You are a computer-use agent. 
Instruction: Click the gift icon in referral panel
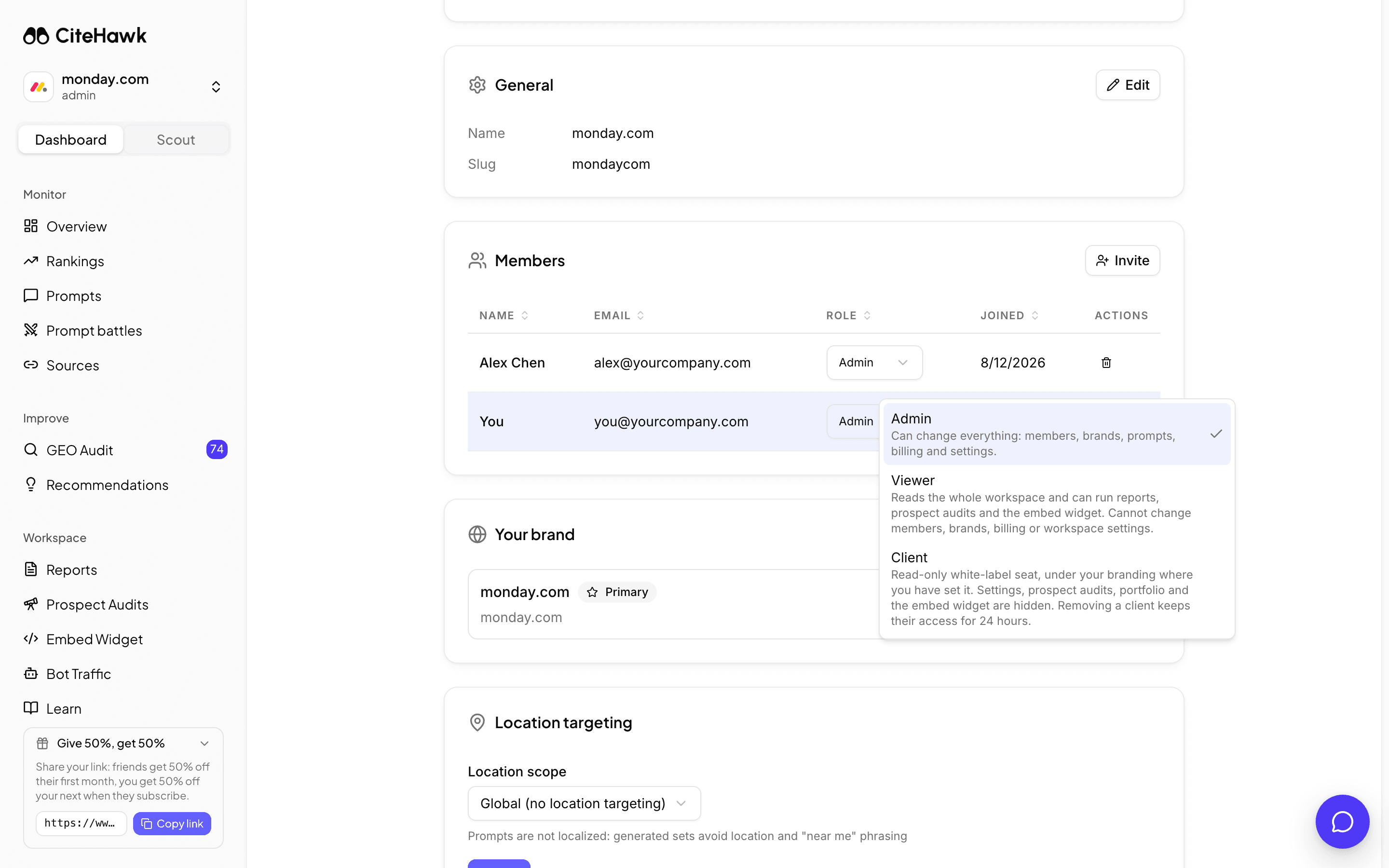coord(42,744)
